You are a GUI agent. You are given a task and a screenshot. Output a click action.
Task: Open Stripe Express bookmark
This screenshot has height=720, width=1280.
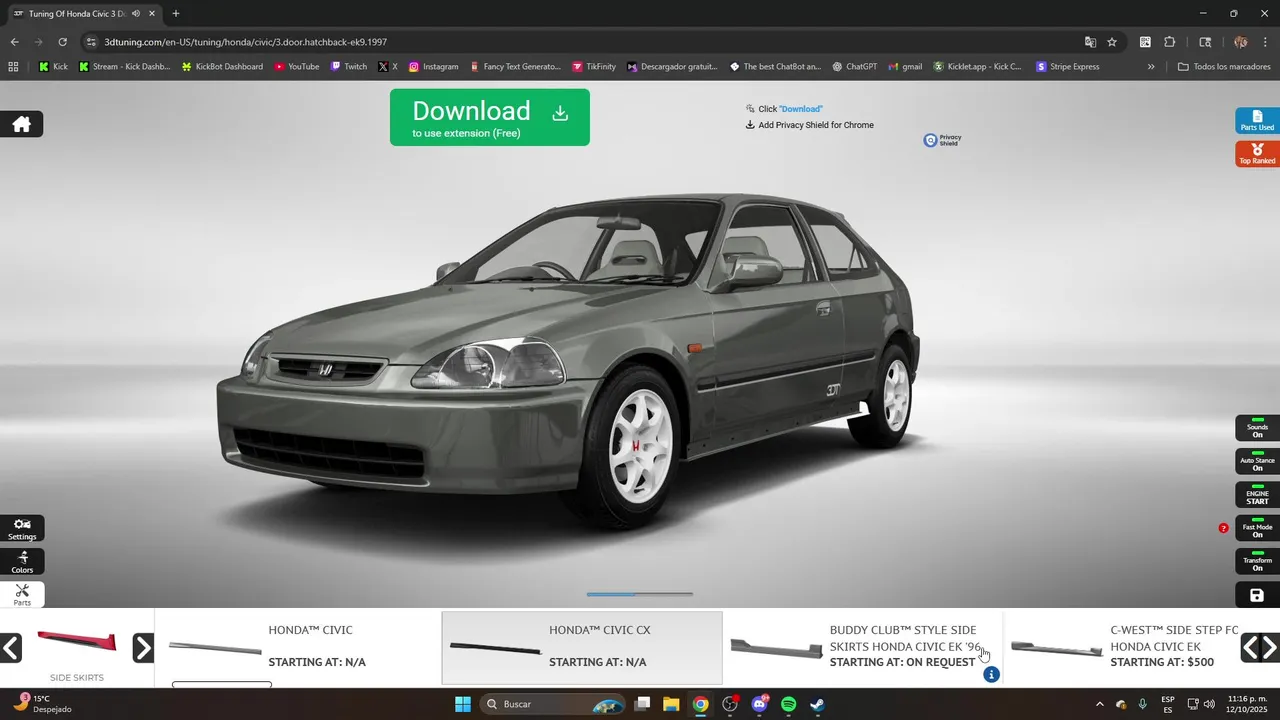1068,67
